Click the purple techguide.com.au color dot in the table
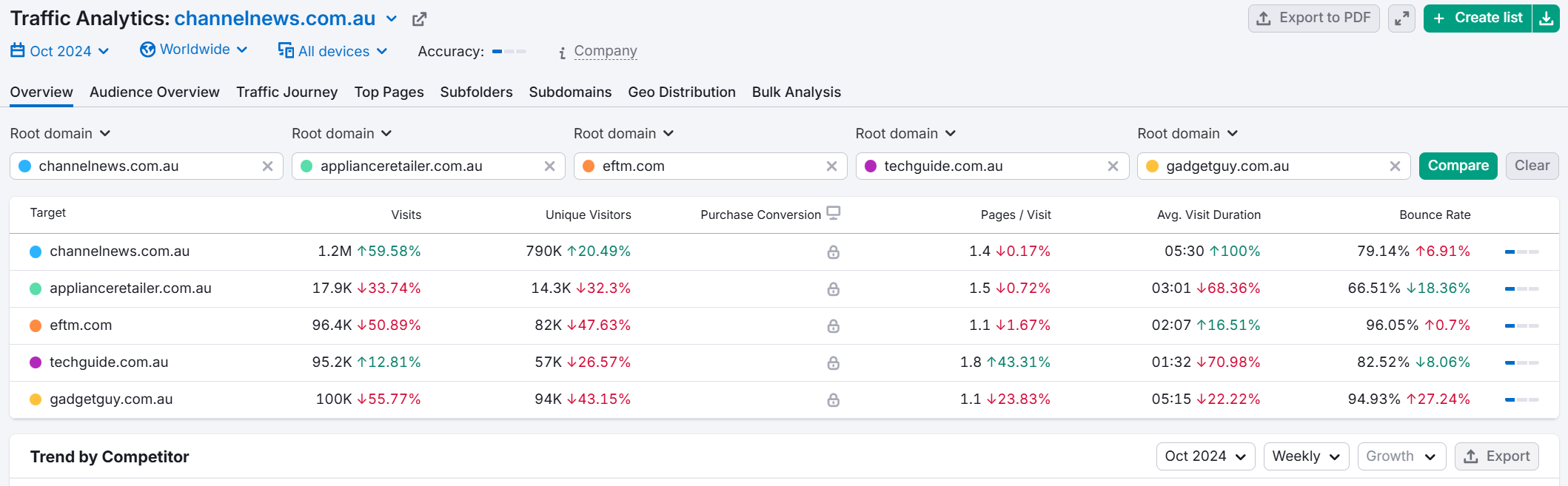 click(x=35, y=362)
